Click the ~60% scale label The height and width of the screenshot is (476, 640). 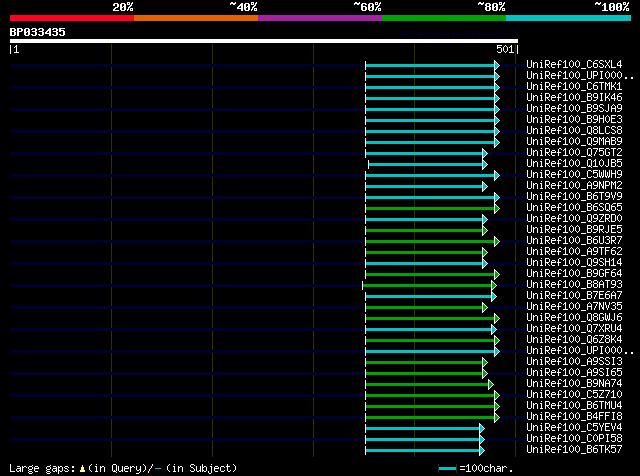[x=367, y=7]
